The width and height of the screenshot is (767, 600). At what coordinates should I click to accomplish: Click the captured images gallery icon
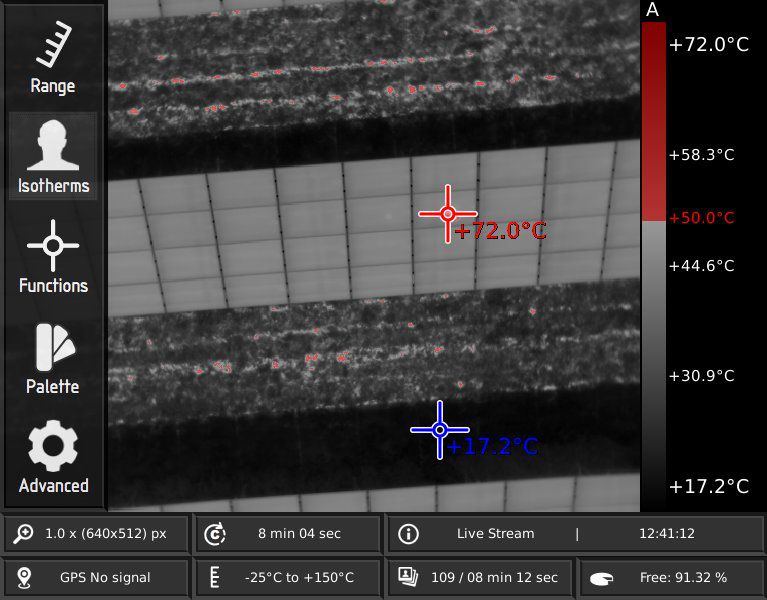407,577
